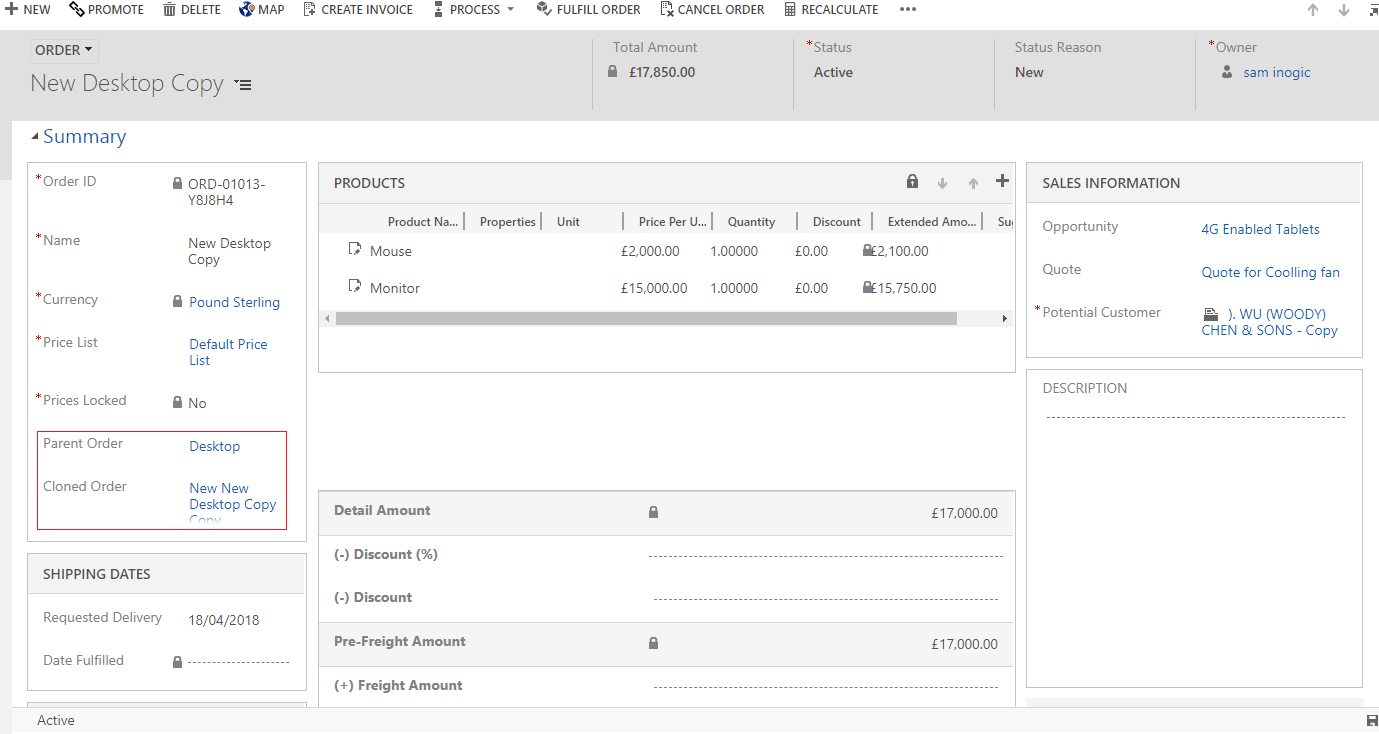Click the Properties column header

point(508,222)
